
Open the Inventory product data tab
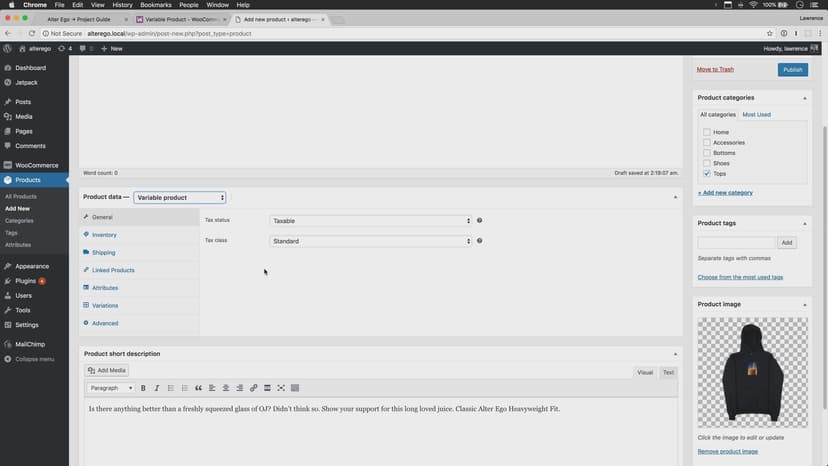click(x=104, y=235)
